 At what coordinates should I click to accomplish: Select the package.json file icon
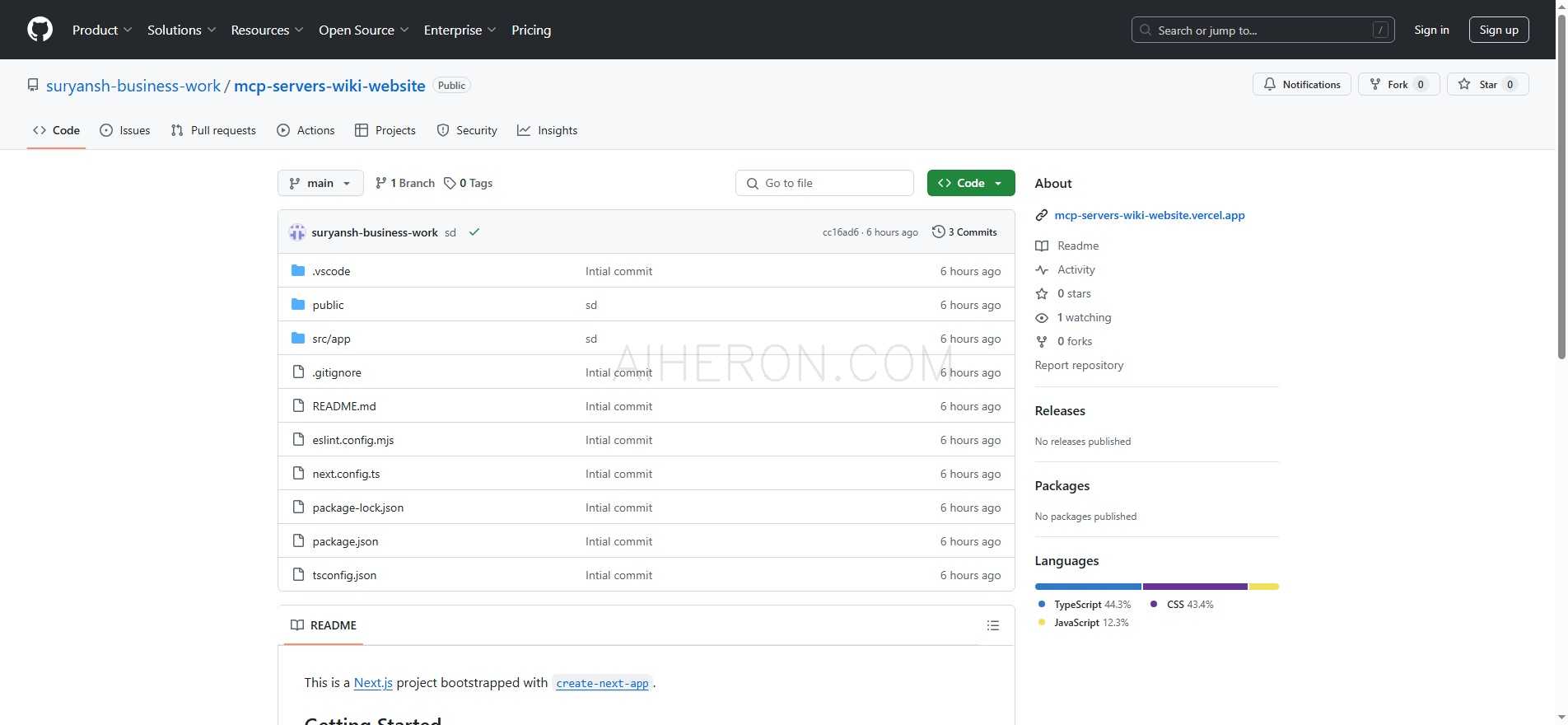point(298,541)
